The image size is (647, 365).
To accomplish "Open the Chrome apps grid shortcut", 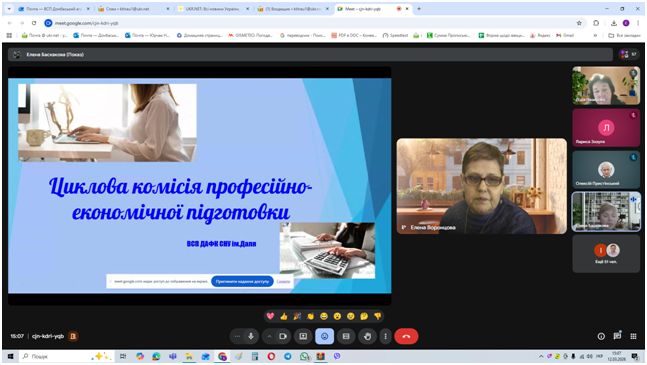I will (x=9, y=35).
